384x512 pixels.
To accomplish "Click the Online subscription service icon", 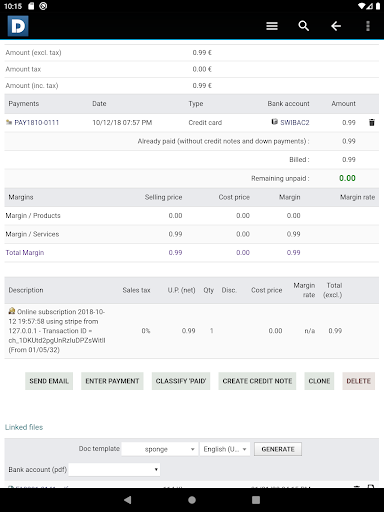I will [12, 311].
